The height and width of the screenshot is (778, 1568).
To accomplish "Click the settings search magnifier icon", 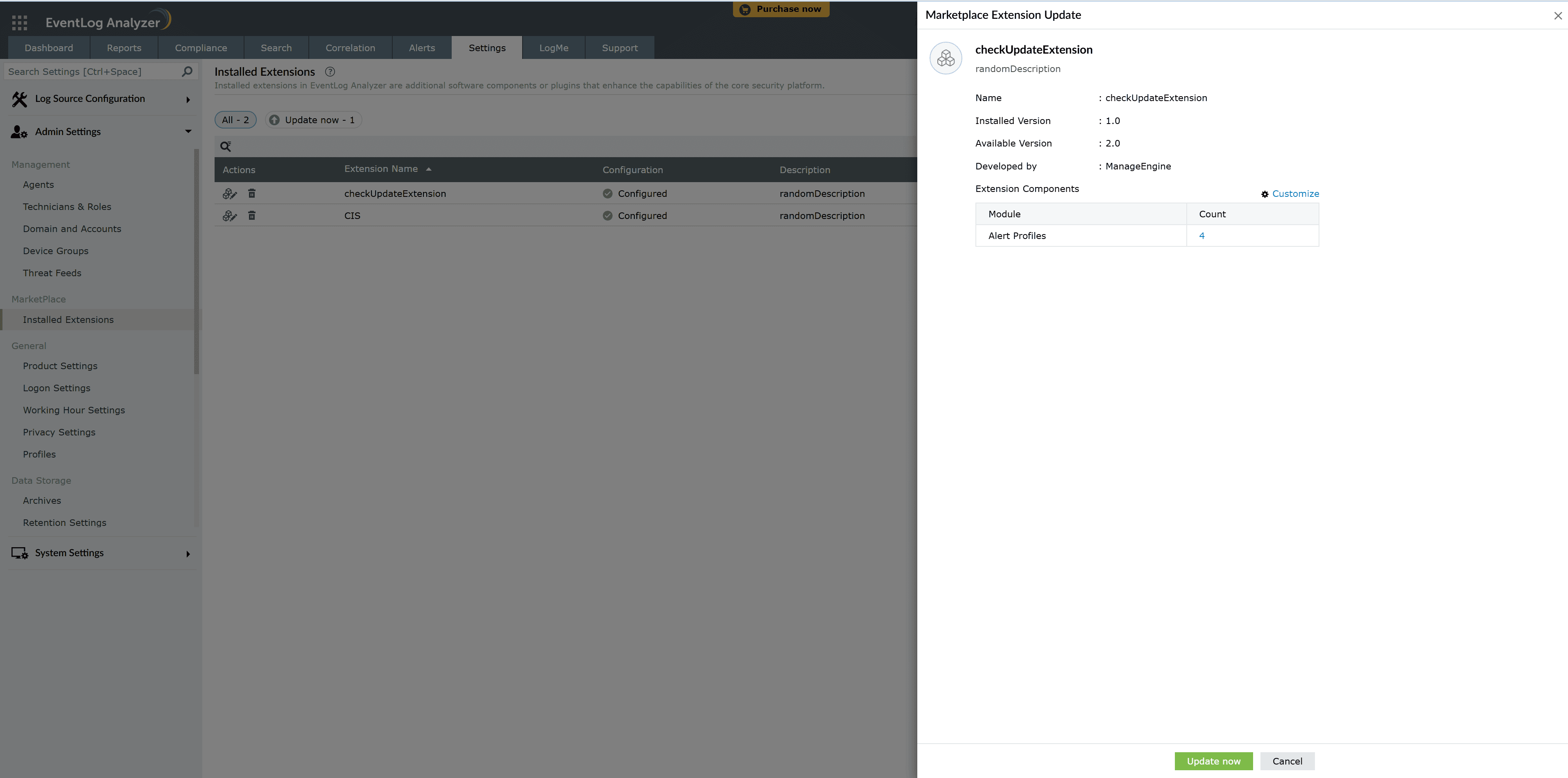I will coord(187,72).
